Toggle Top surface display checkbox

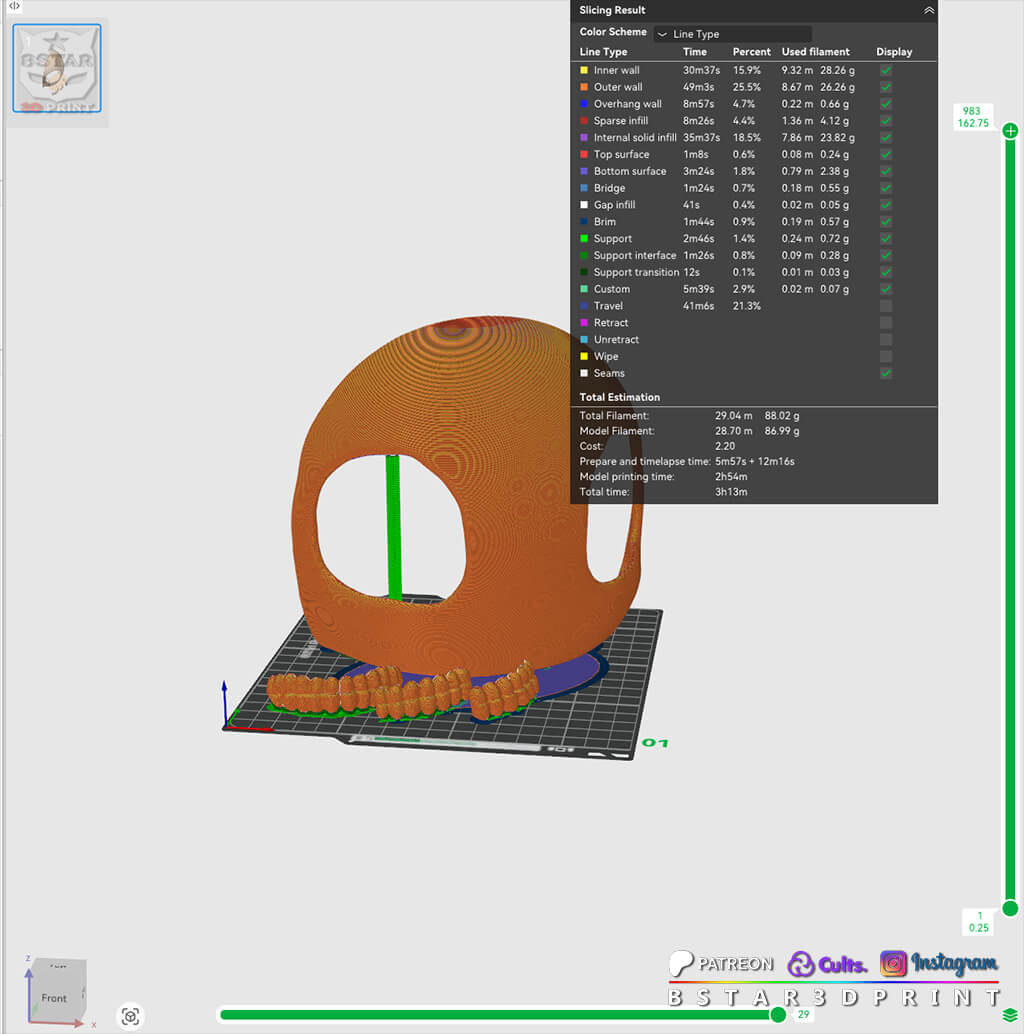(x=886, y=154)
